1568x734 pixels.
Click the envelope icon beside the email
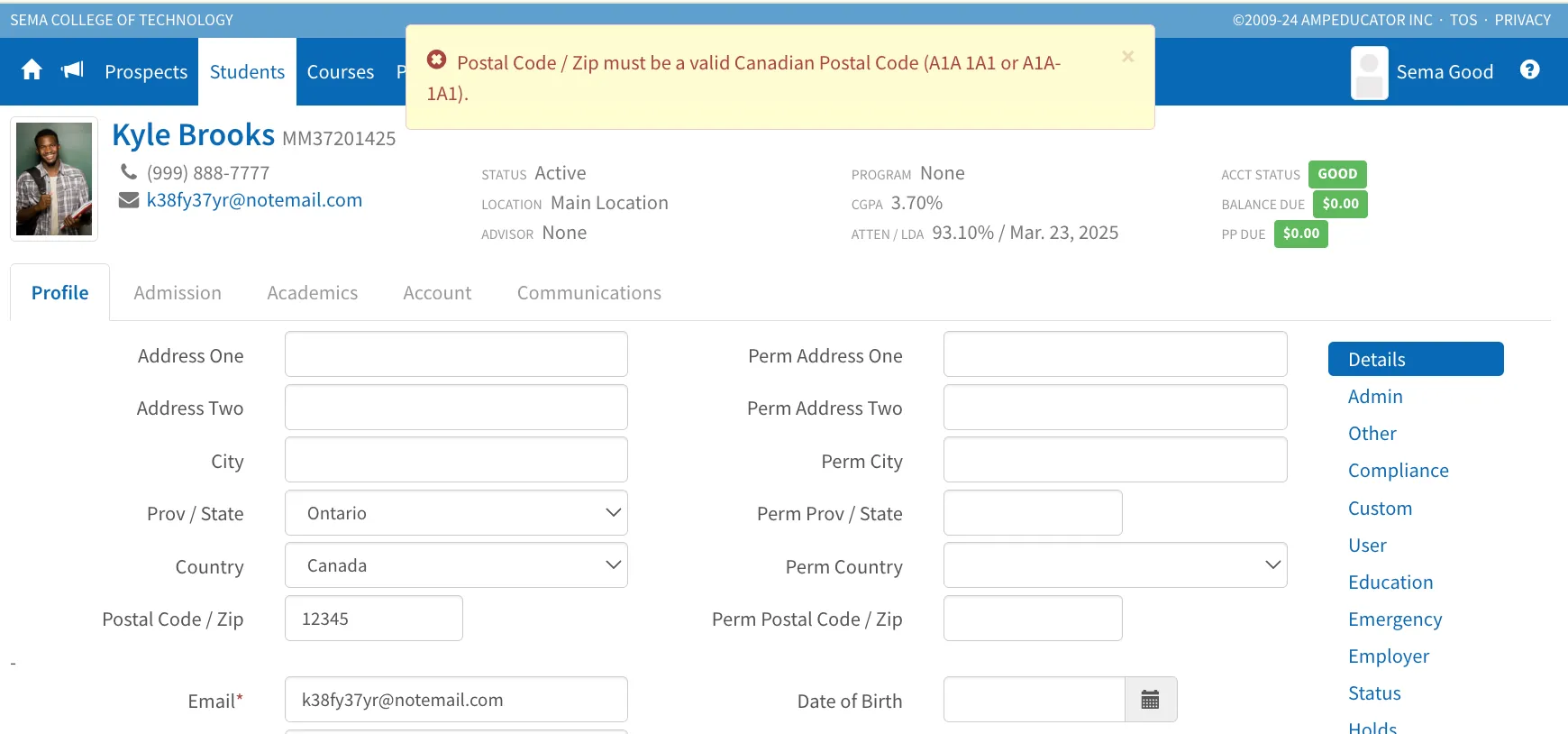click(x=129, y=200)
